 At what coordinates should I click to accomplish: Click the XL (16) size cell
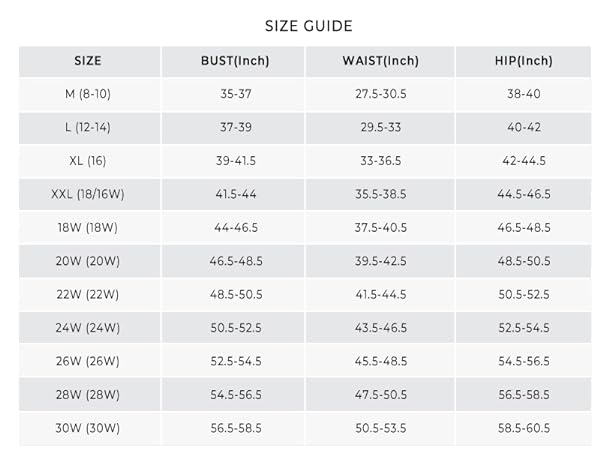point(88,161)
